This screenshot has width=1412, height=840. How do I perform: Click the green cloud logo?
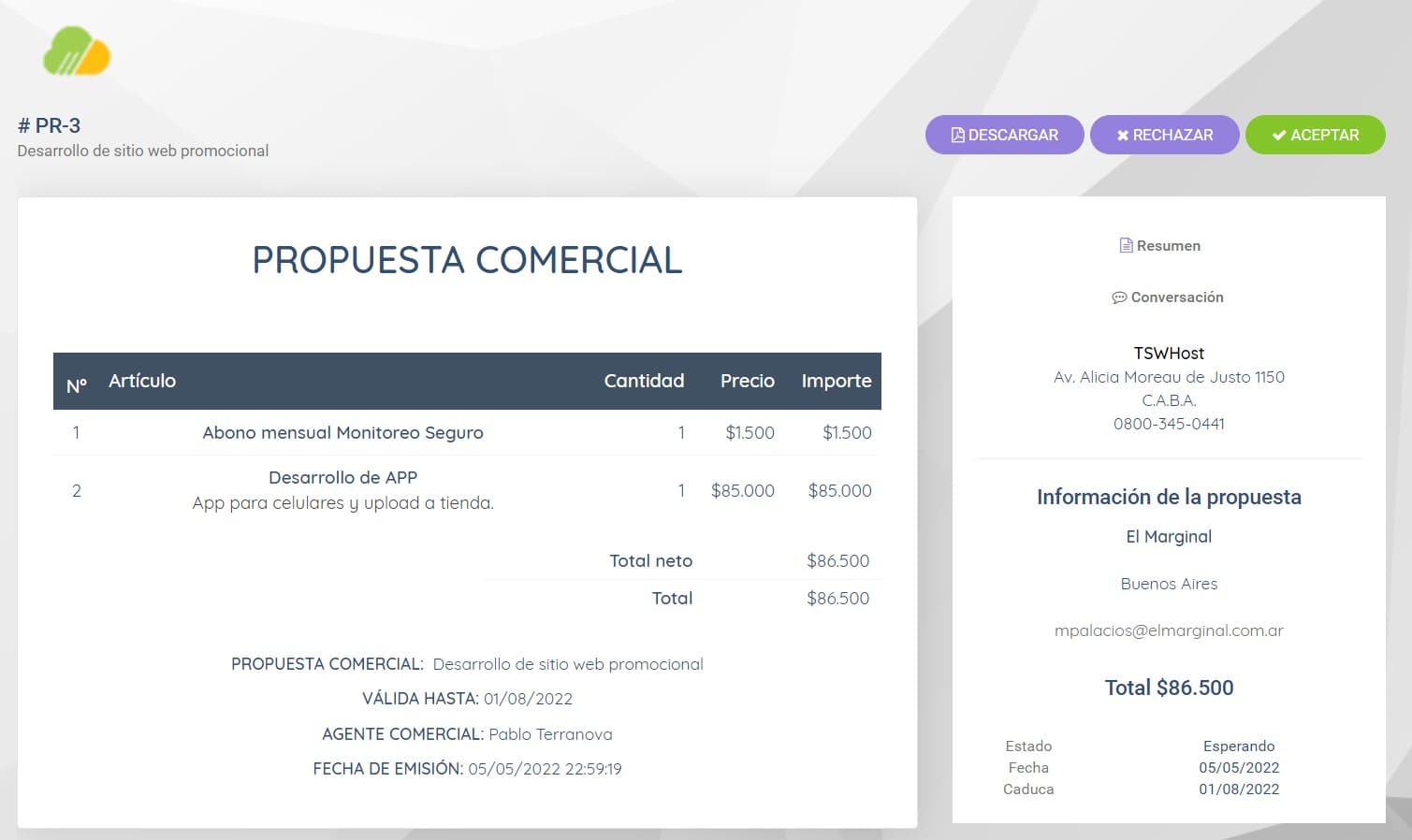tap(77, 51)
